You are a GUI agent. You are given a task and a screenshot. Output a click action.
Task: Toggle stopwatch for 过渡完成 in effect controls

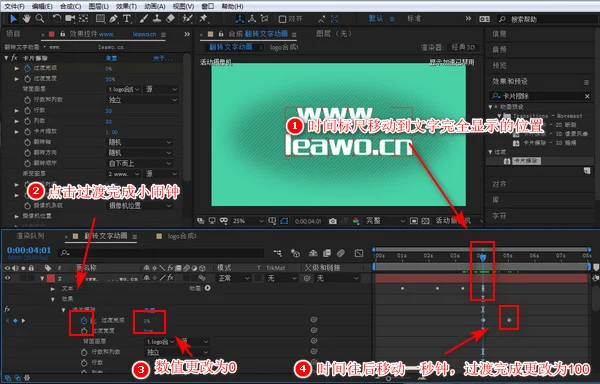pyautogui.click(x=27, y=68)
